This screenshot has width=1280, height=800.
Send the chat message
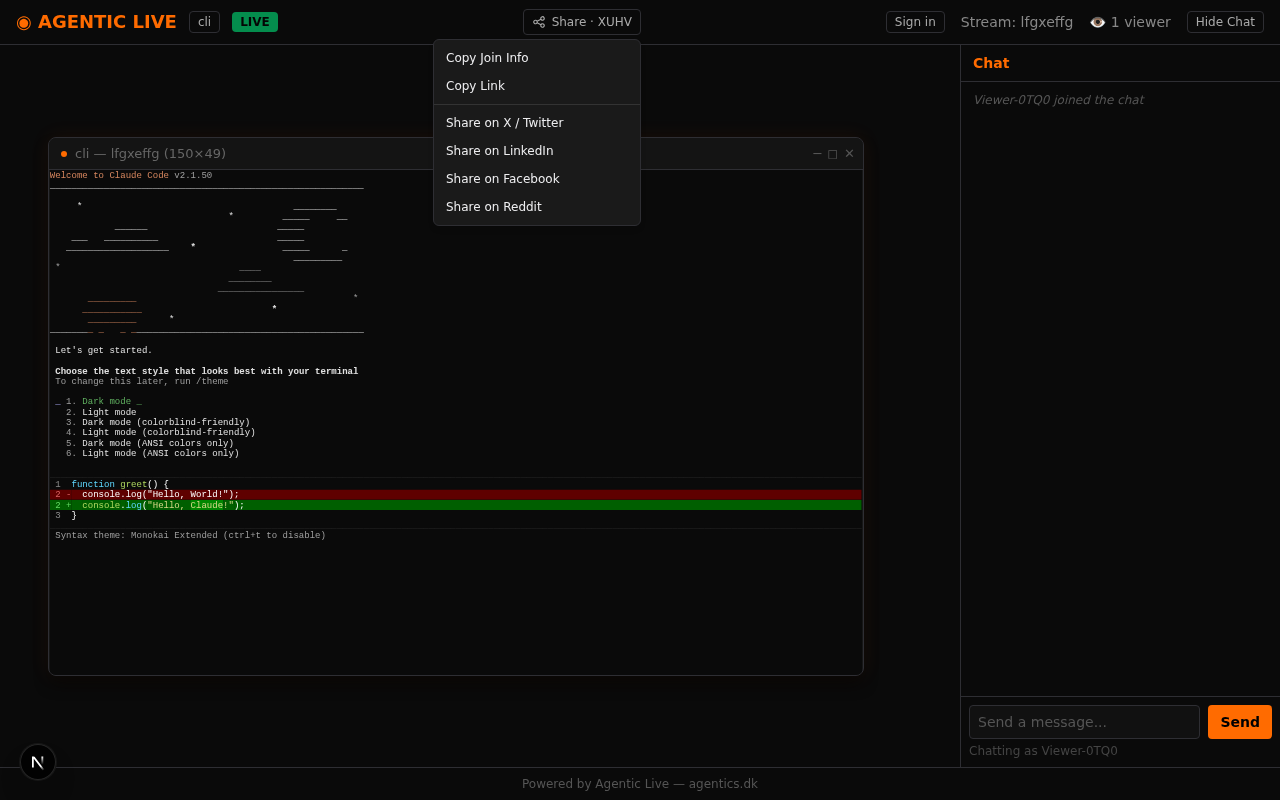(x=1239, y=722)
